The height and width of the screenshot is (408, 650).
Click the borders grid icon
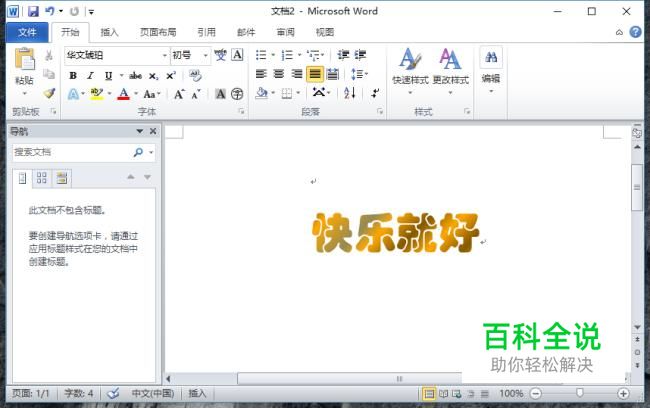tap(286, 94)
